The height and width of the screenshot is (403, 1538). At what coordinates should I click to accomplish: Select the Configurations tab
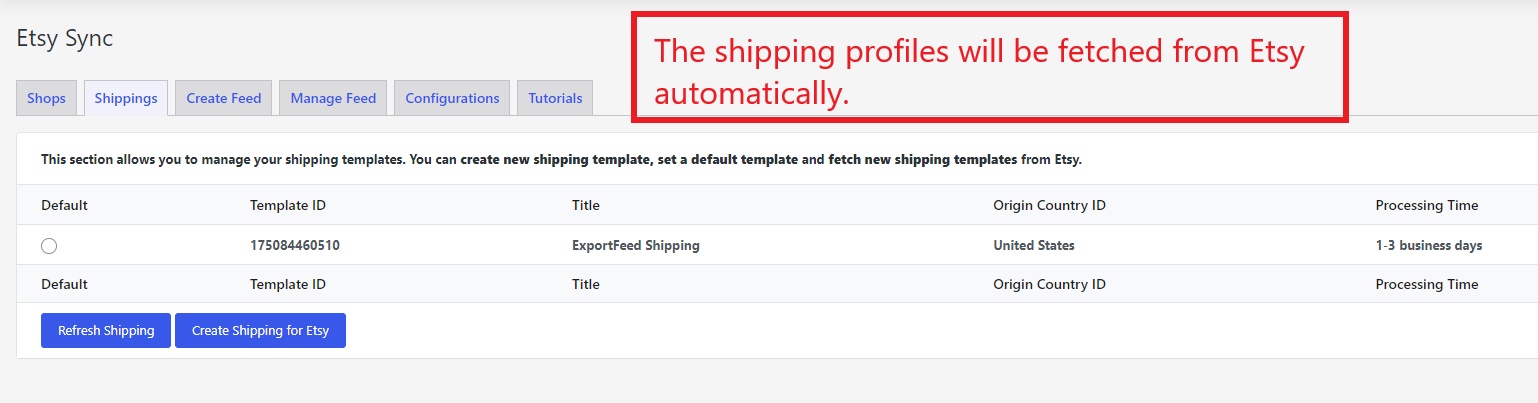[452, 98]
